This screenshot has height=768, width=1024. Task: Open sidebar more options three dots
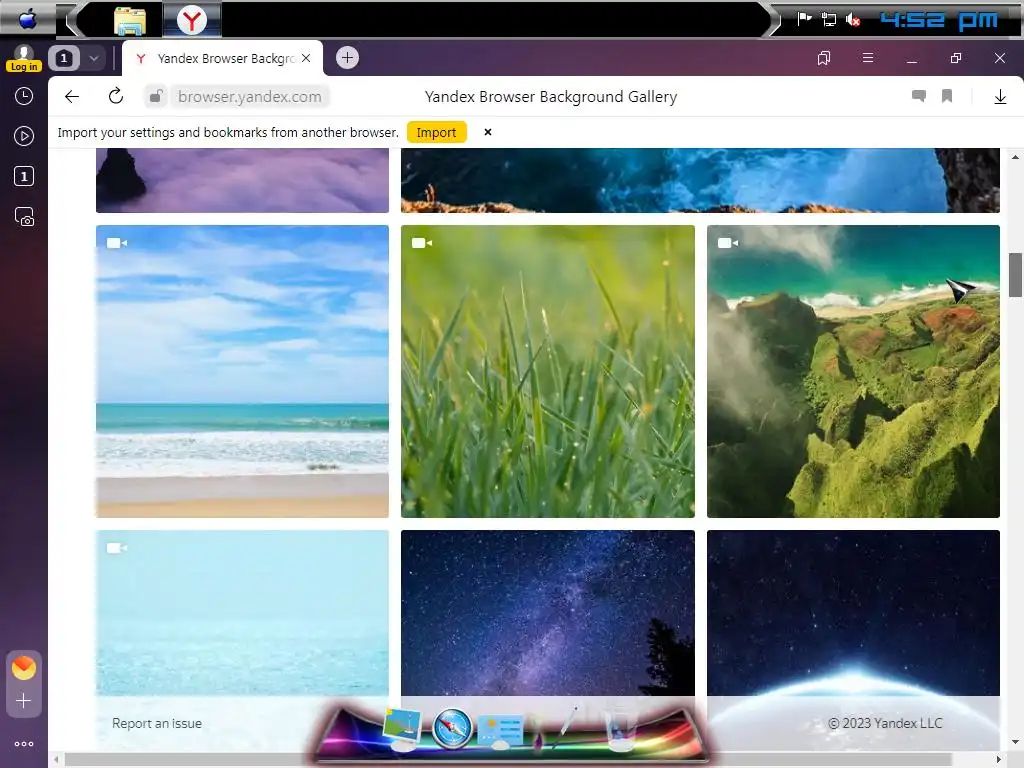click(24, 744)
